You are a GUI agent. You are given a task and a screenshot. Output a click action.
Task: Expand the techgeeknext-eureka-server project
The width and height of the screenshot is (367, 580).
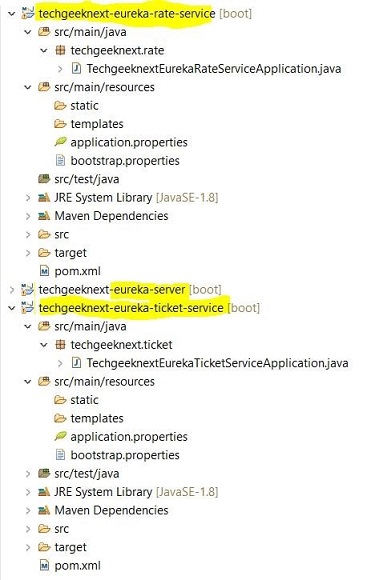point(12,290)
